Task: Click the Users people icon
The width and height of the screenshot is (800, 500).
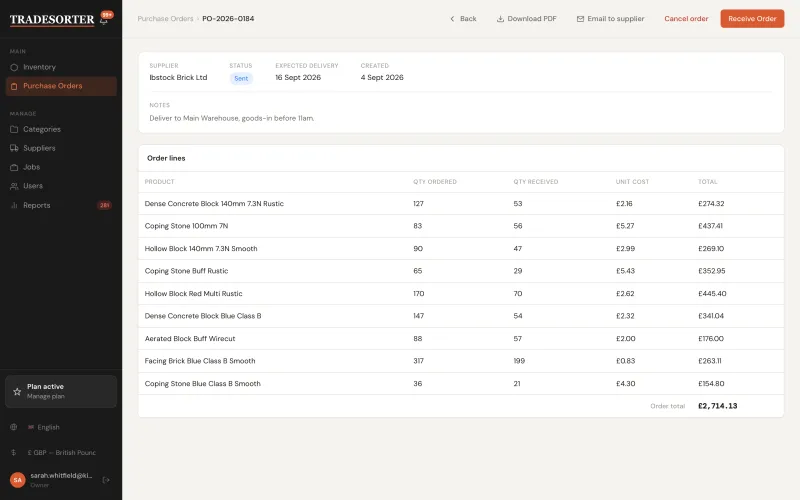Action: click(x=14, y=186)
